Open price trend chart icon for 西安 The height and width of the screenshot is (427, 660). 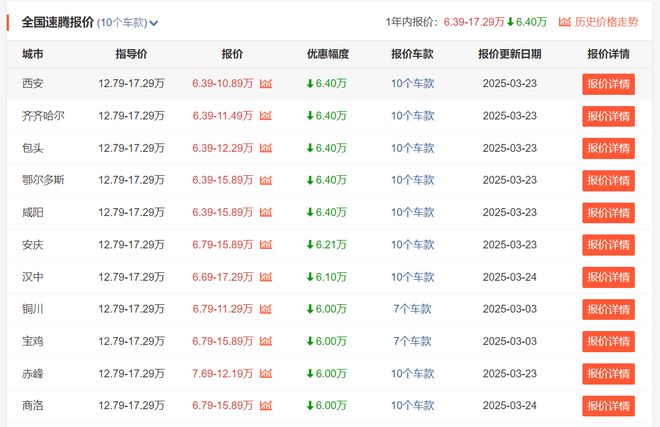[266, 83]
